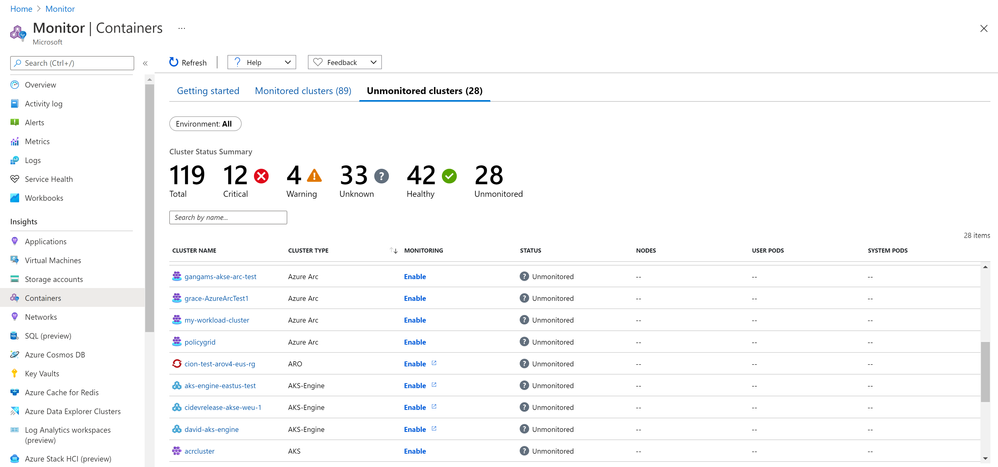Open the acrcluster cluster link

coord(199,451)
